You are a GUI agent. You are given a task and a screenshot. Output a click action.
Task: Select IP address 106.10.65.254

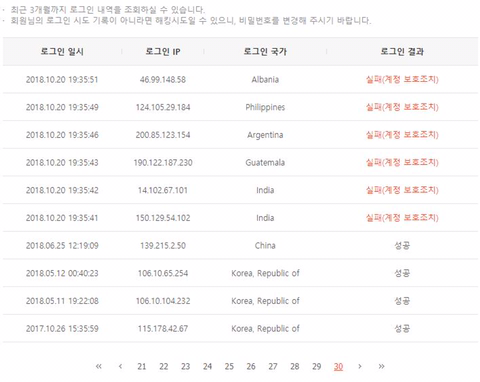(163, 273)
